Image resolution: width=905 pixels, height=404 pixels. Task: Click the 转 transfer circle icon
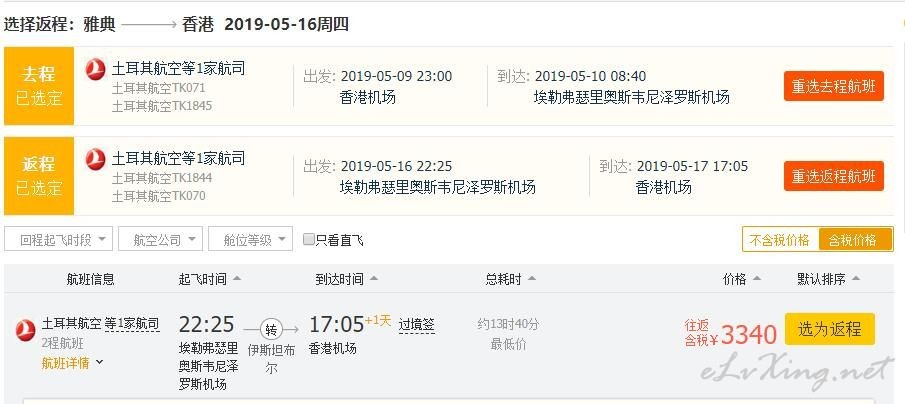coord(271,329)
